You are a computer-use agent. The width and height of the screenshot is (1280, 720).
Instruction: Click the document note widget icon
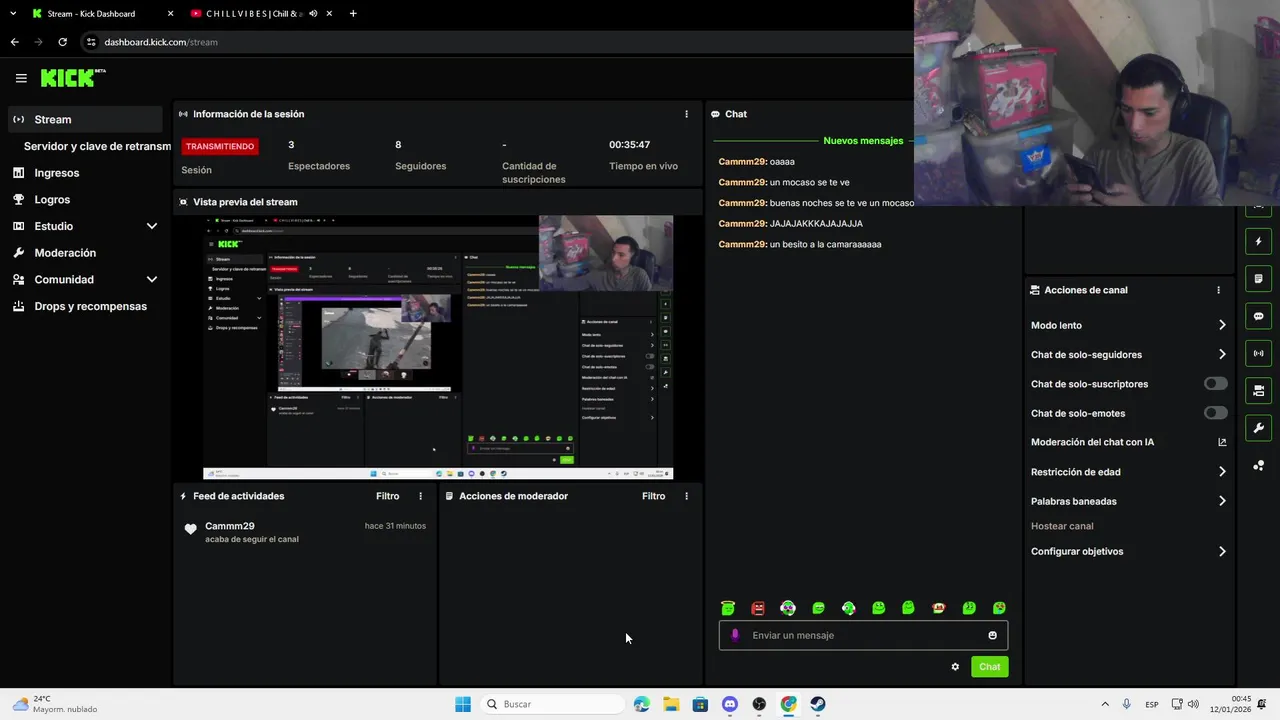click(1258, 279)
